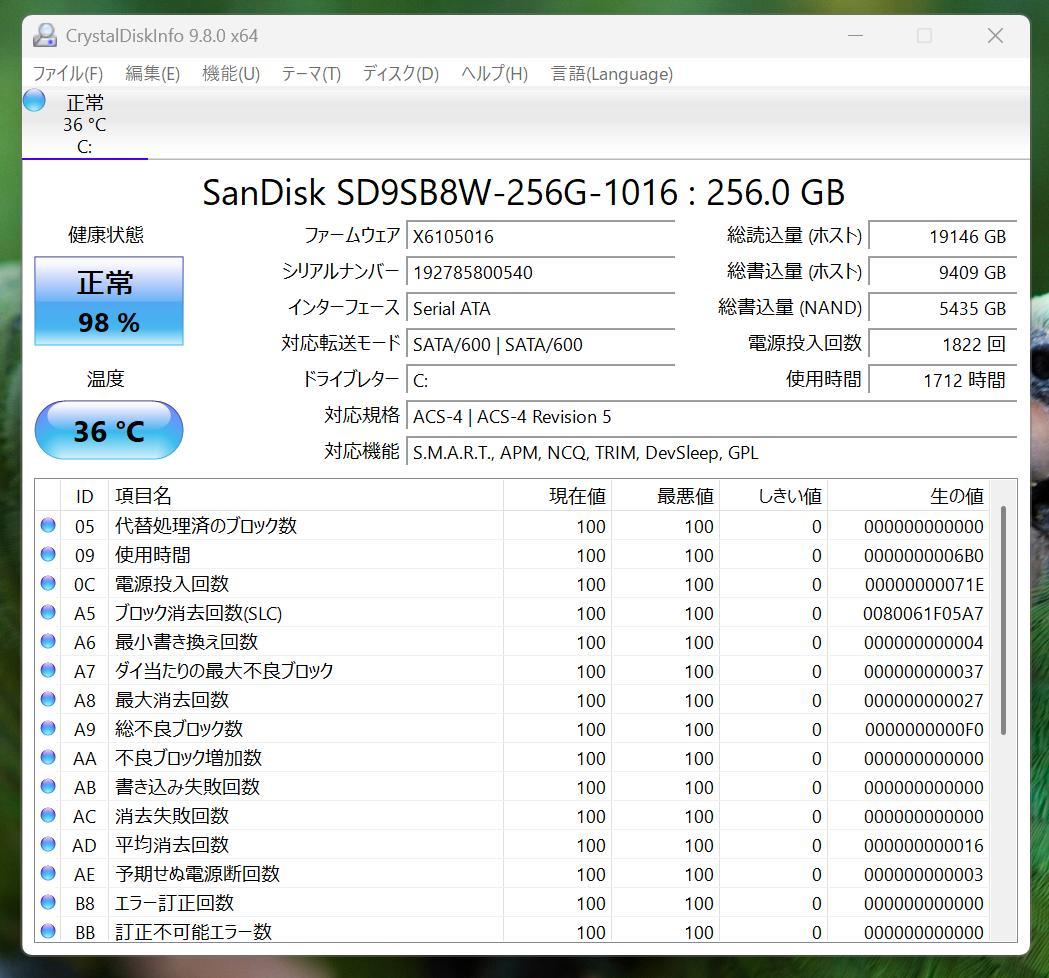Click total host reads value 19146 GB
1049x978 pixels.
click(943, 236)
